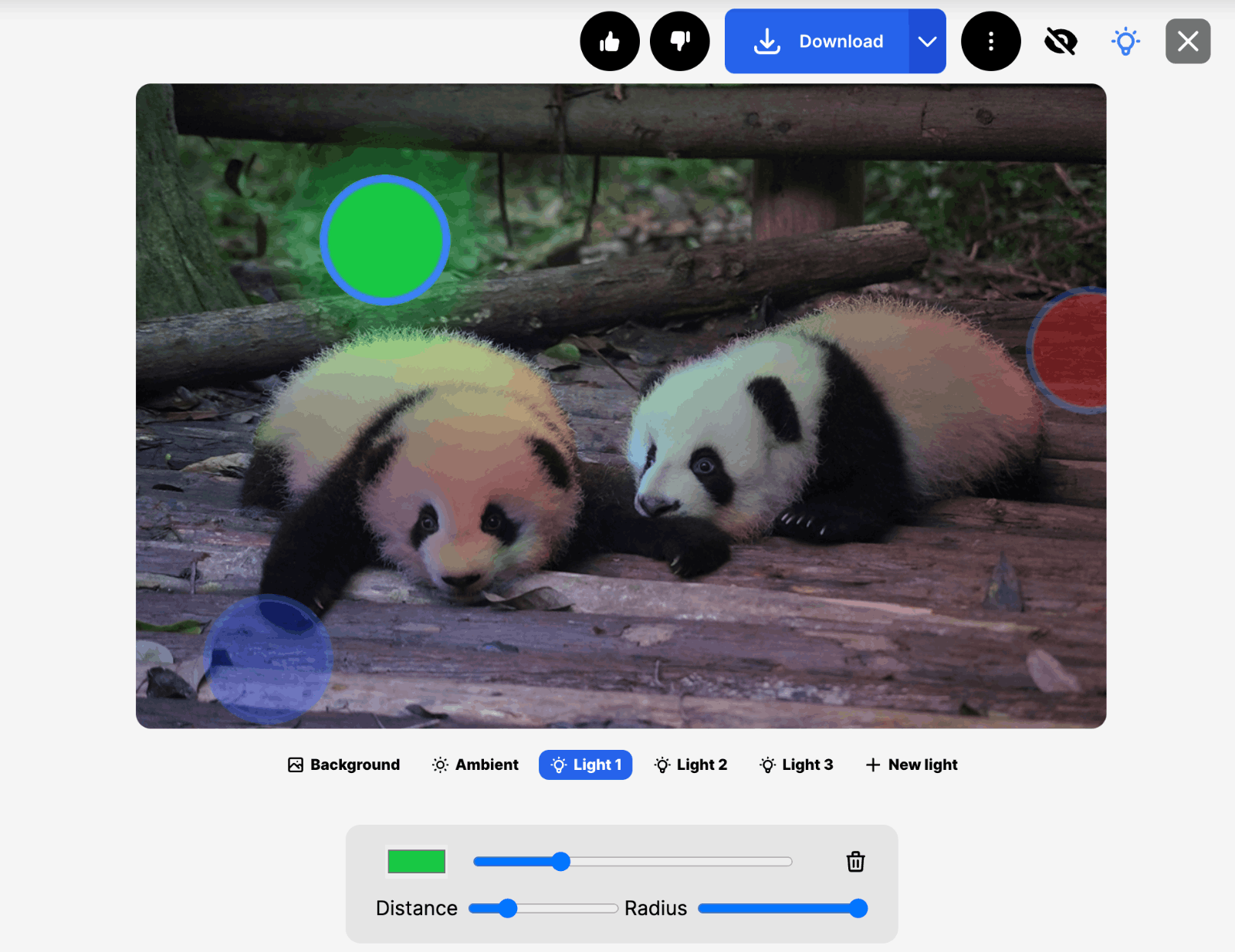Viewport: 1235px width, 952px height.
Task: Delete the light with trash icon
Action: [x=855, y=862]
